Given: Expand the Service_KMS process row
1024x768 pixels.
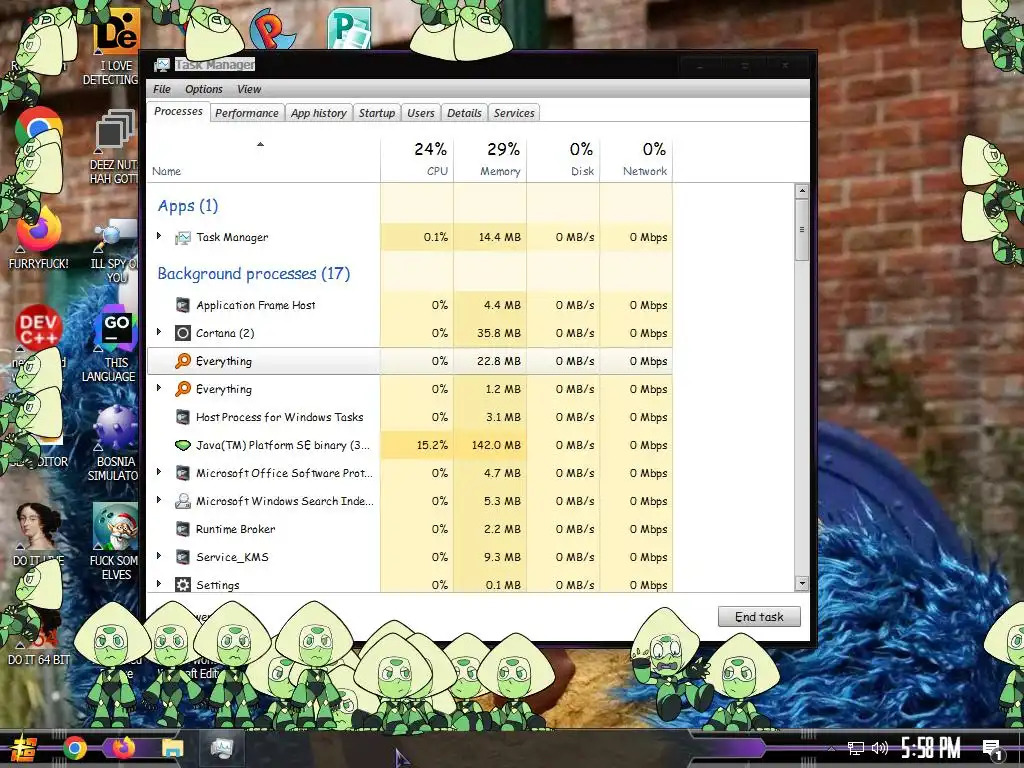Looking at the screenshot, I should [159, 556].
